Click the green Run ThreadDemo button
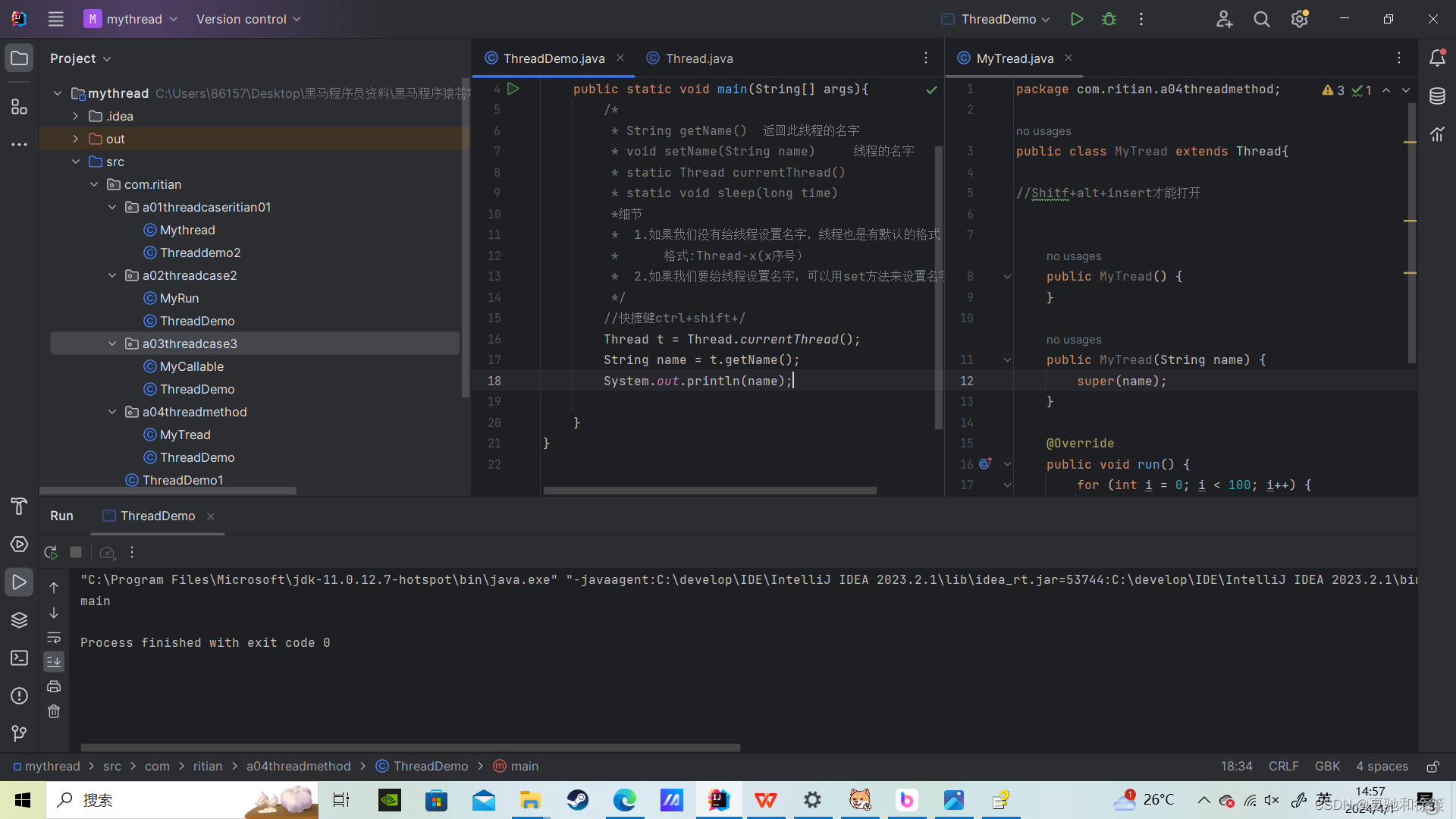Image resolution: width=1456 pixels, height=819 pixels. (x=1076, y=19)
